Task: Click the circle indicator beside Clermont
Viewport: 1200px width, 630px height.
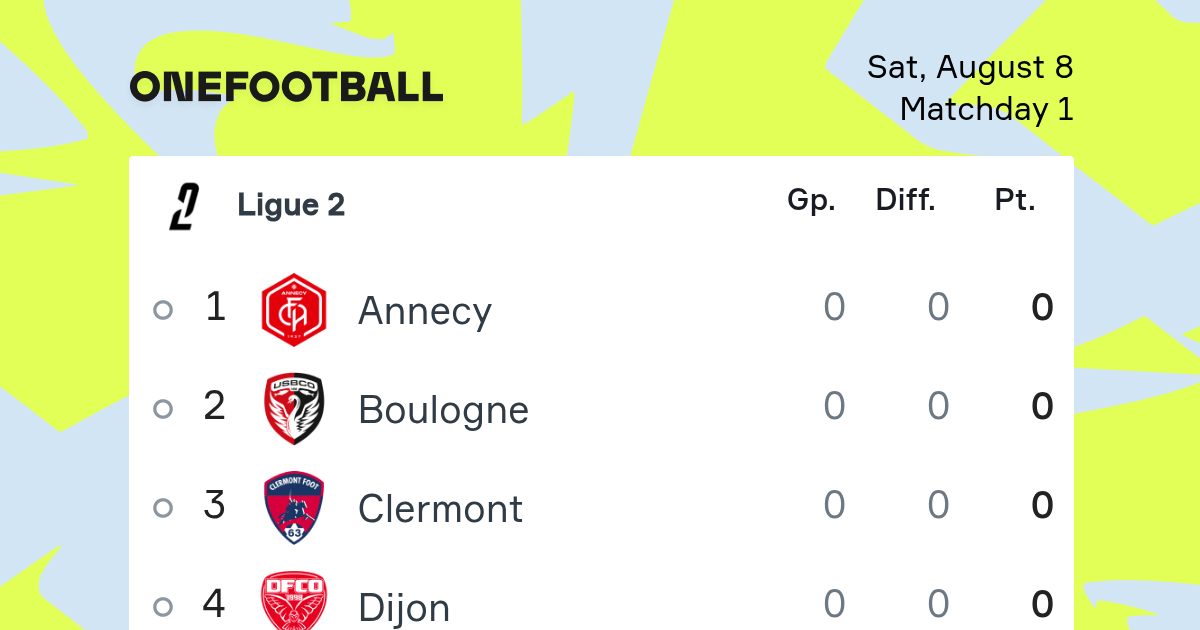Action: (163, 508)
